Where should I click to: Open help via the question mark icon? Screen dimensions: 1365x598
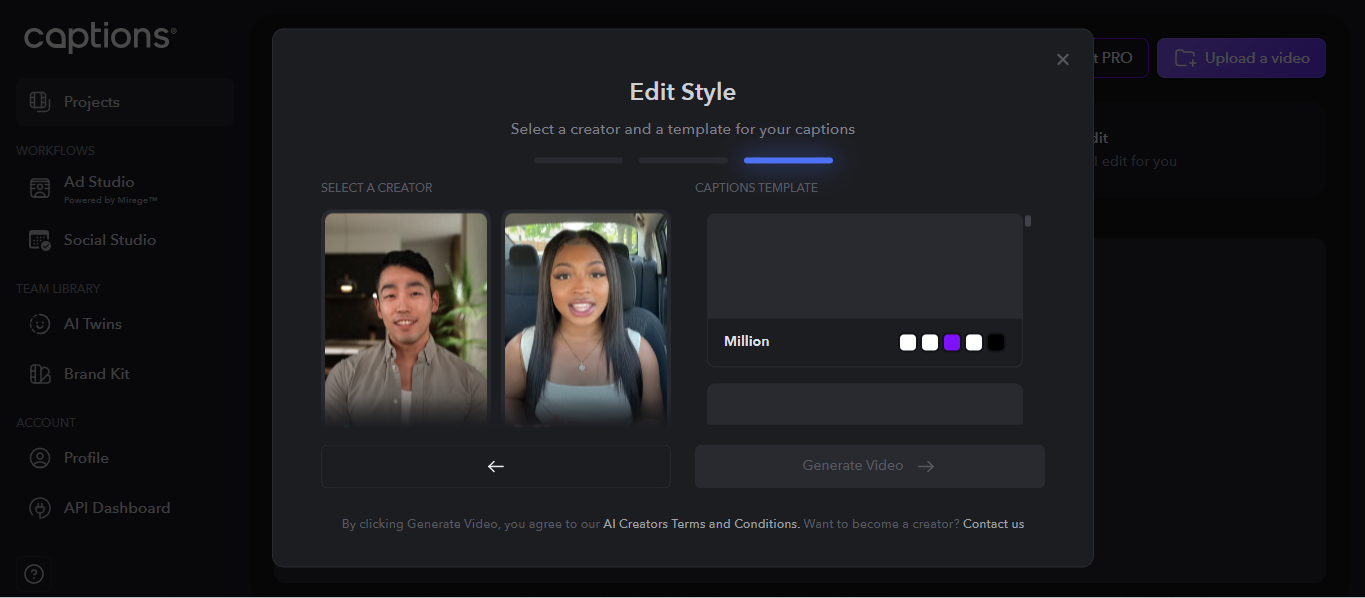coord(33,573)
